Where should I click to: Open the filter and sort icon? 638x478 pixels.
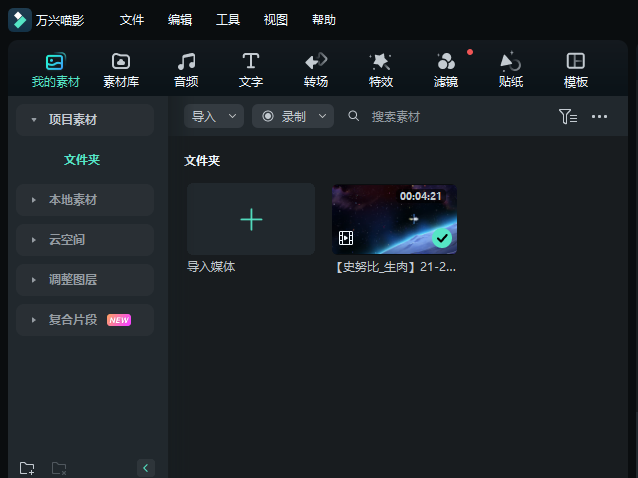(568, 116)
